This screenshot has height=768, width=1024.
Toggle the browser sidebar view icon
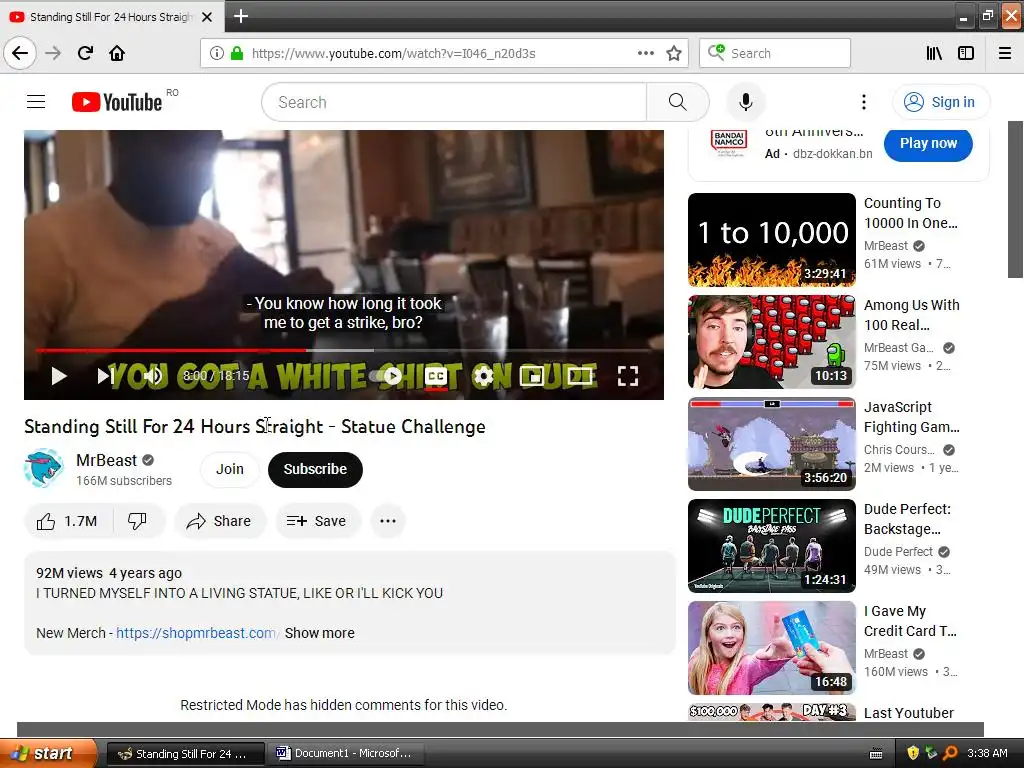click(x=966, y=53)
